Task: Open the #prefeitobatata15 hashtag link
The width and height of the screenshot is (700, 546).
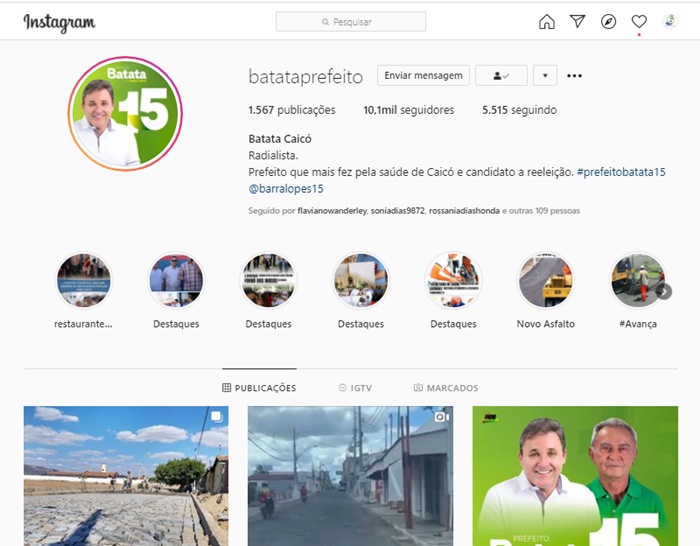Action: pyautogui.click(x=621, y=172)
